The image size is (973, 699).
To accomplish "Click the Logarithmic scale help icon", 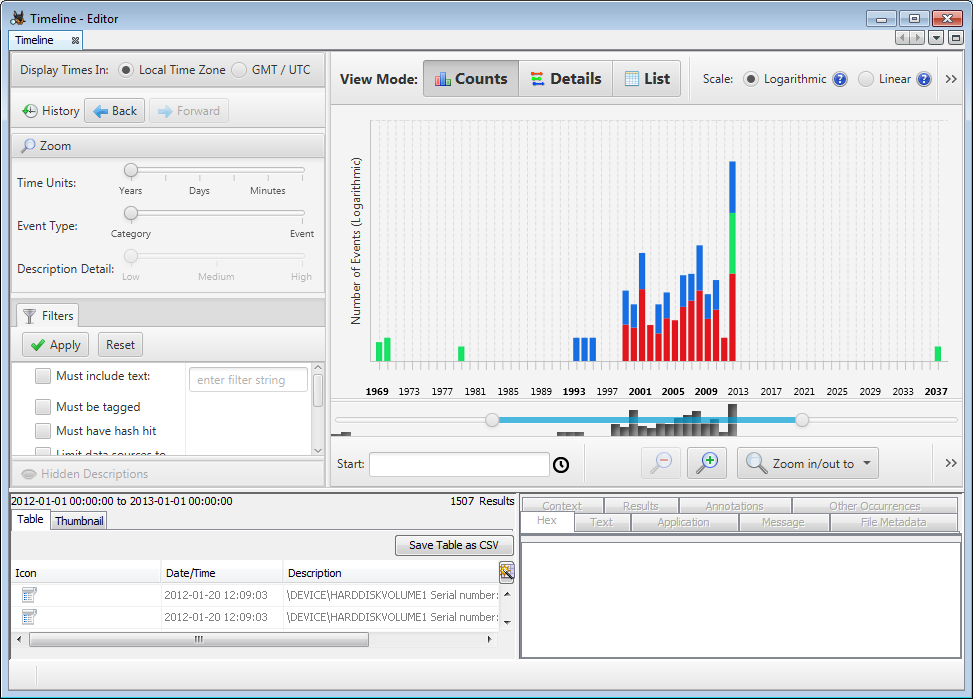I will click(x=840, y=79).
